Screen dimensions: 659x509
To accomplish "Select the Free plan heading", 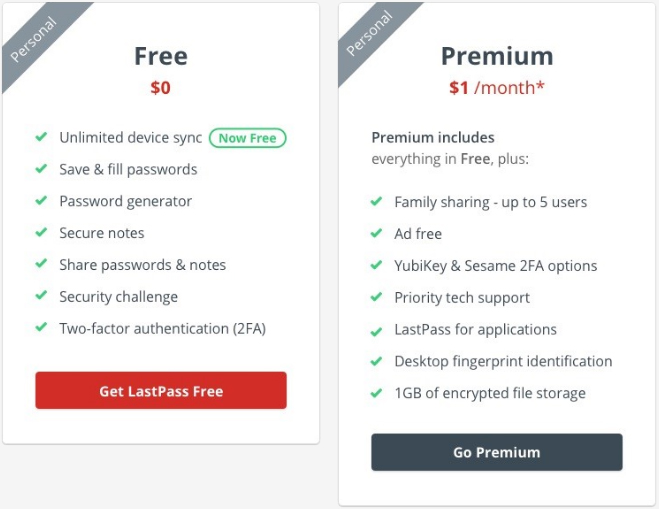I will (161, 56).
